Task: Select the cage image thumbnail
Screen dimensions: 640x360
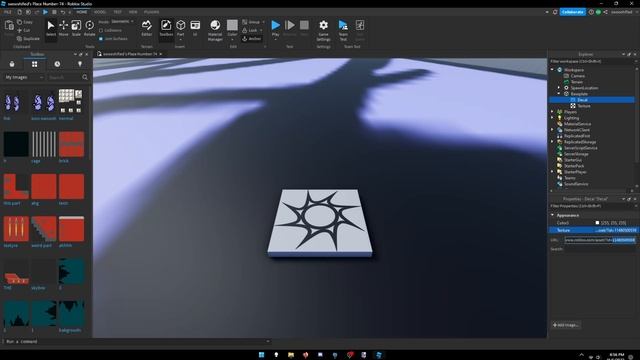Action: click(44, 144)
